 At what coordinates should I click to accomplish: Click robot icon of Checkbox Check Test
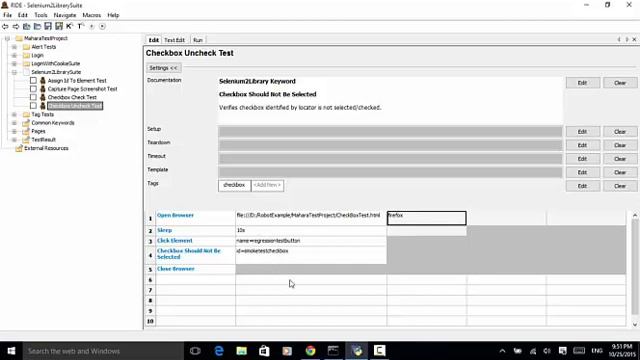(42, 97)
